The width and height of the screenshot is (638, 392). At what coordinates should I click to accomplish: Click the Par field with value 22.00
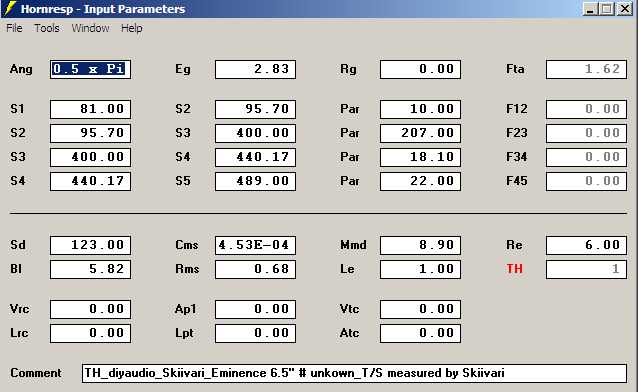420,181
